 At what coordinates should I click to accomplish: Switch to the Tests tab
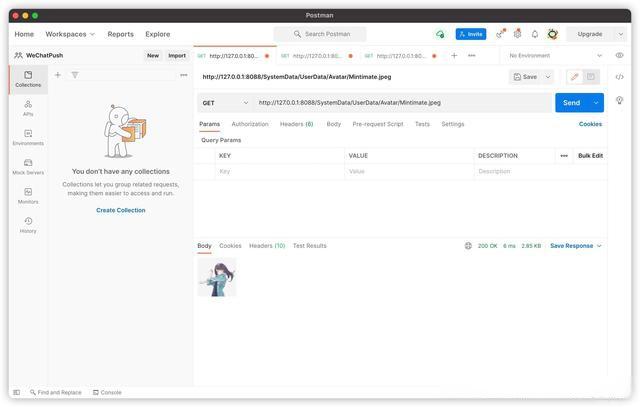pyautogui.click(x=422, y=124)
